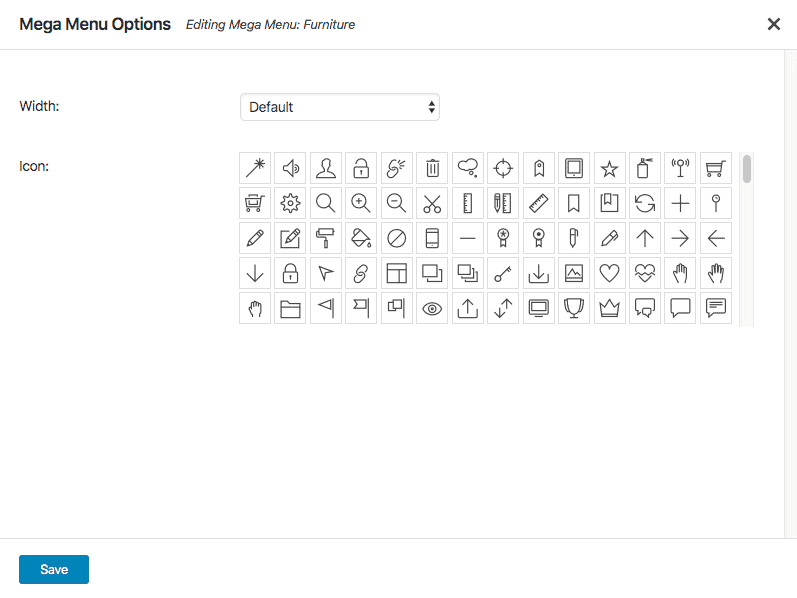Pick the trophy icon
797x598 pixels.
click(574, 308)
